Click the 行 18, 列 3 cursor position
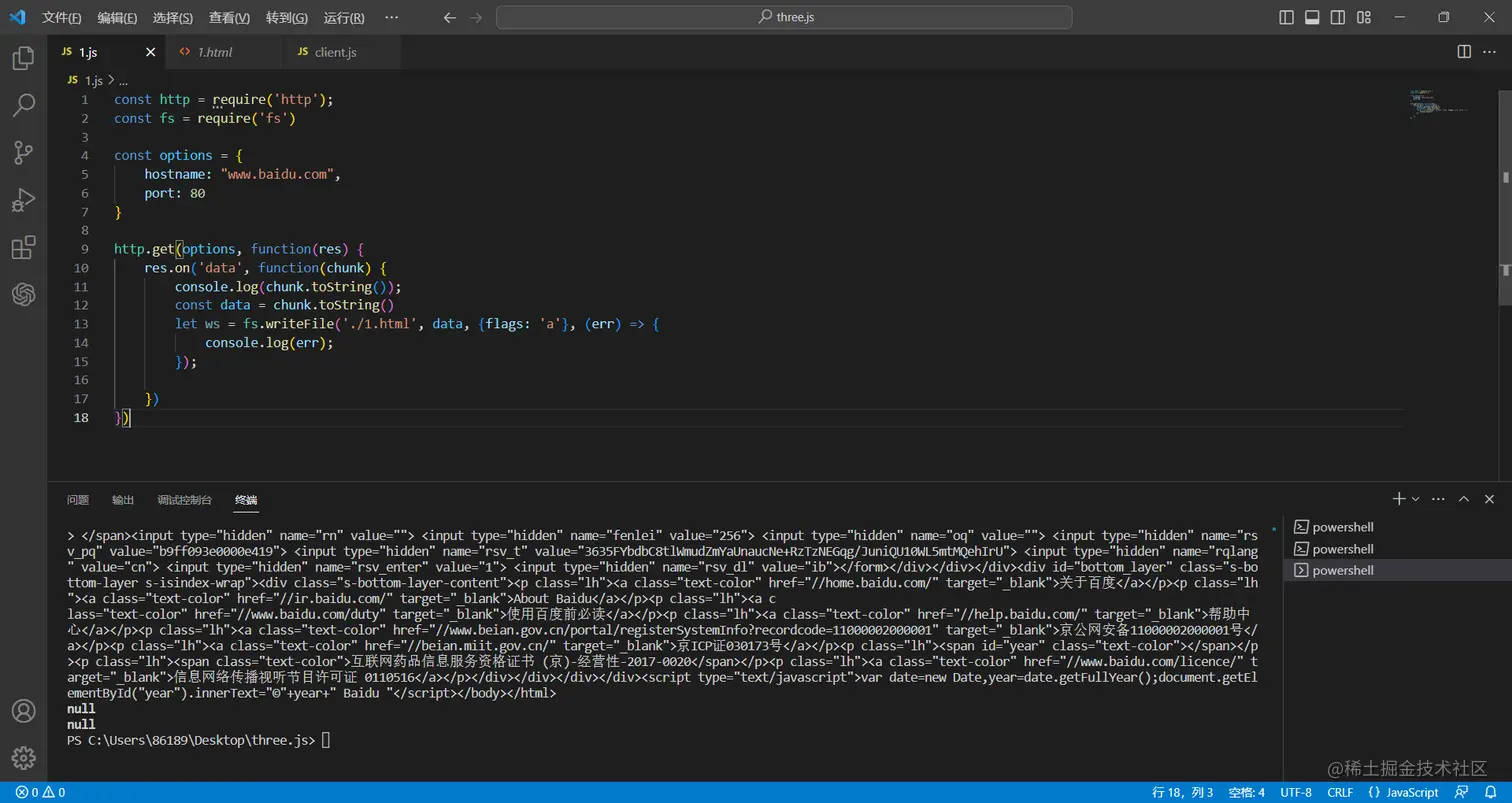This screenshot has width=1512, height=803. [x=1182, y=793]
